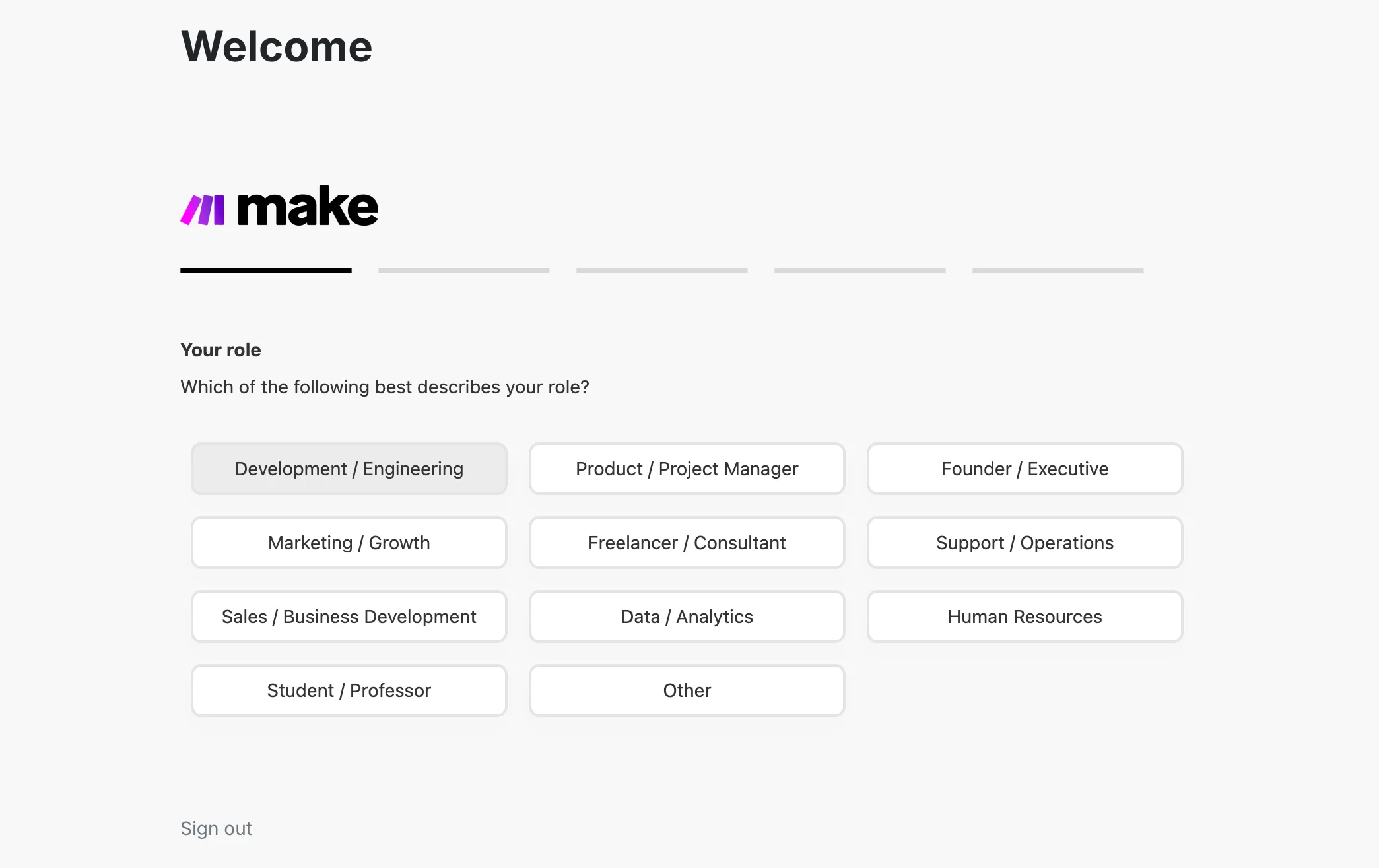The height and width of the screenshot is (868, 1379).
Task: Click the fifth progress step bar
Action: point(1058,271)
